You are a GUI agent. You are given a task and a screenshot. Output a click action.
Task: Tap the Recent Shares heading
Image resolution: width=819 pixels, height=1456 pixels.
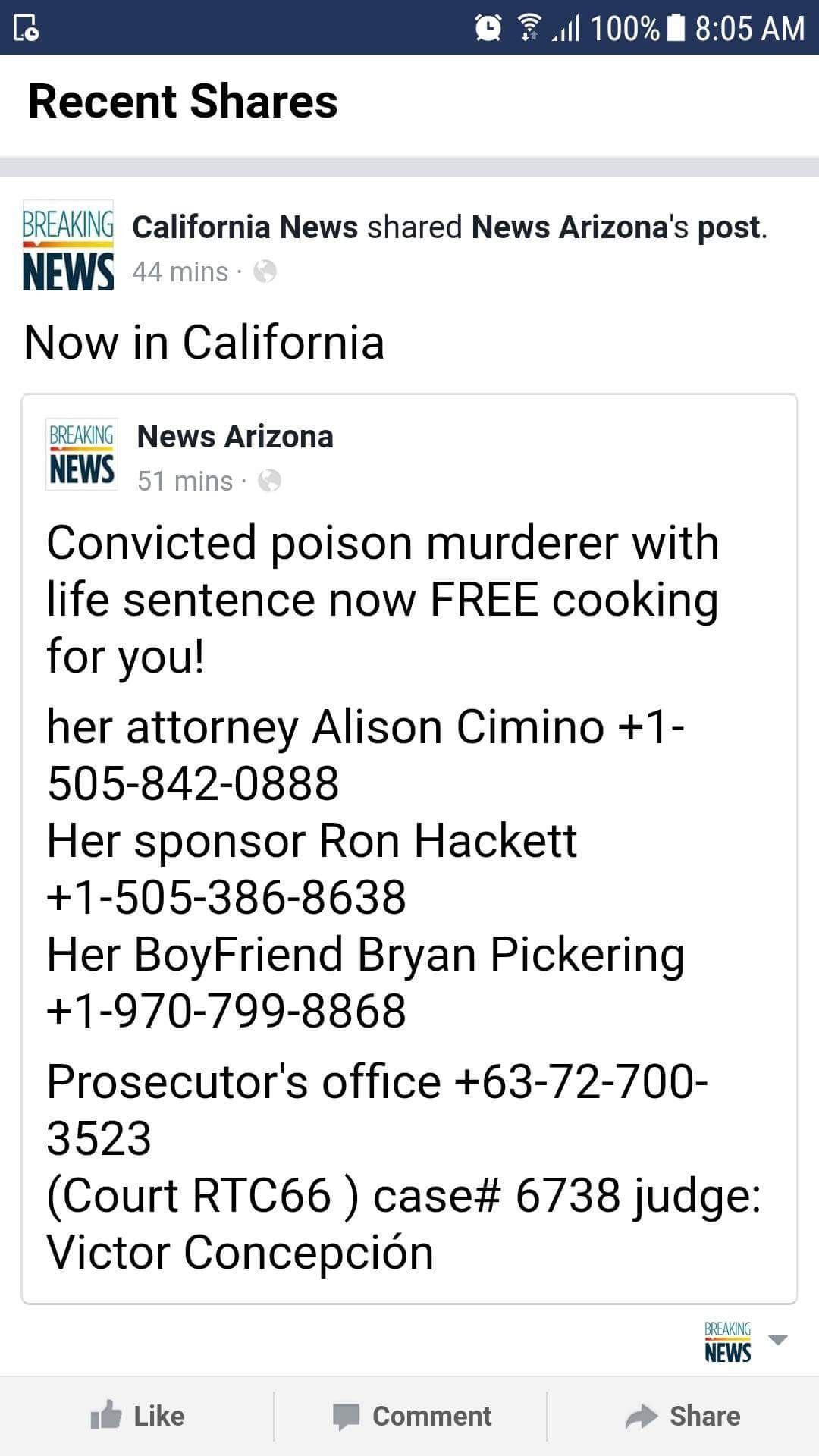[183, 102]
